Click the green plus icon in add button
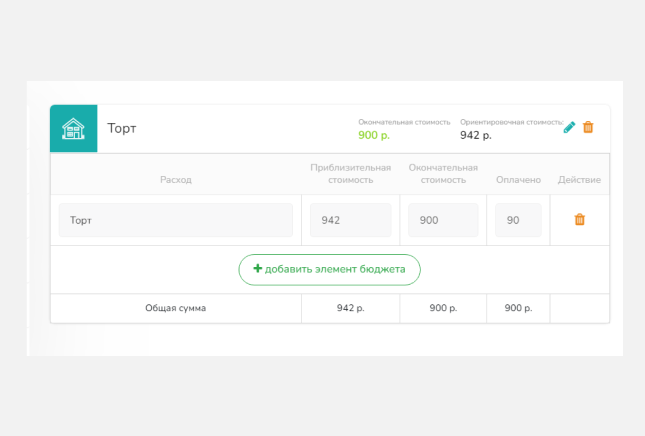The image size is (645, 436). pos(257,269)
